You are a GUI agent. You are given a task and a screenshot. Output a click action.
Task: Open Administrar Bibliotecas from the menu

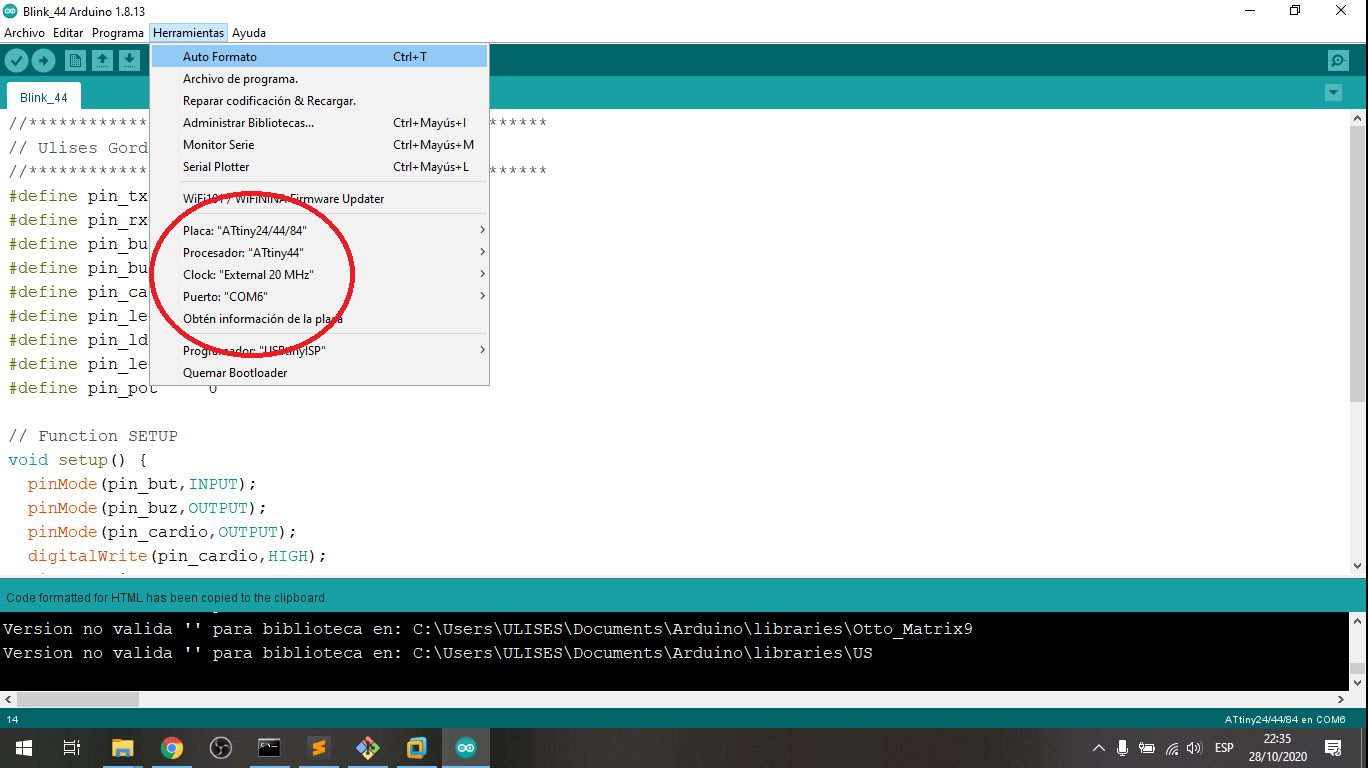pos(320,123)
